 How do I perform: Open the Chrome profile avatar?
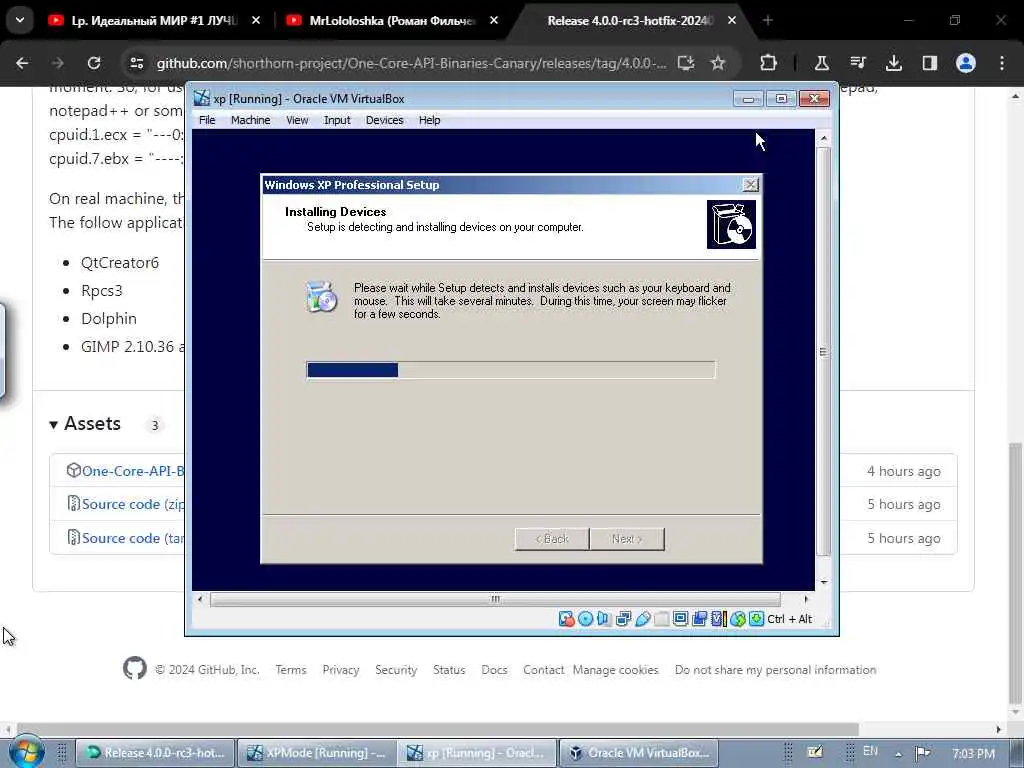point(966,63)
